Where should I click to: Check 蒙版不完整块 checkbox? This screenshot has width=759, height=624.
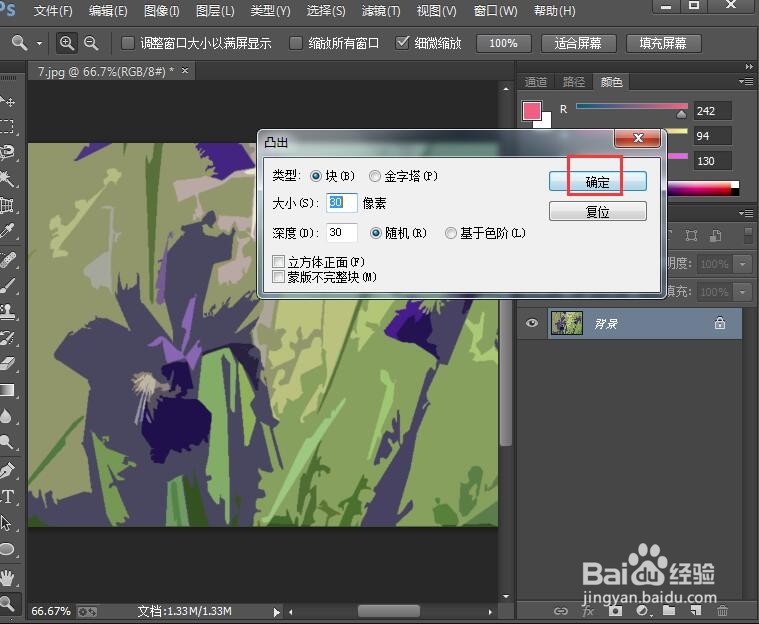click(x=278, y=277)
